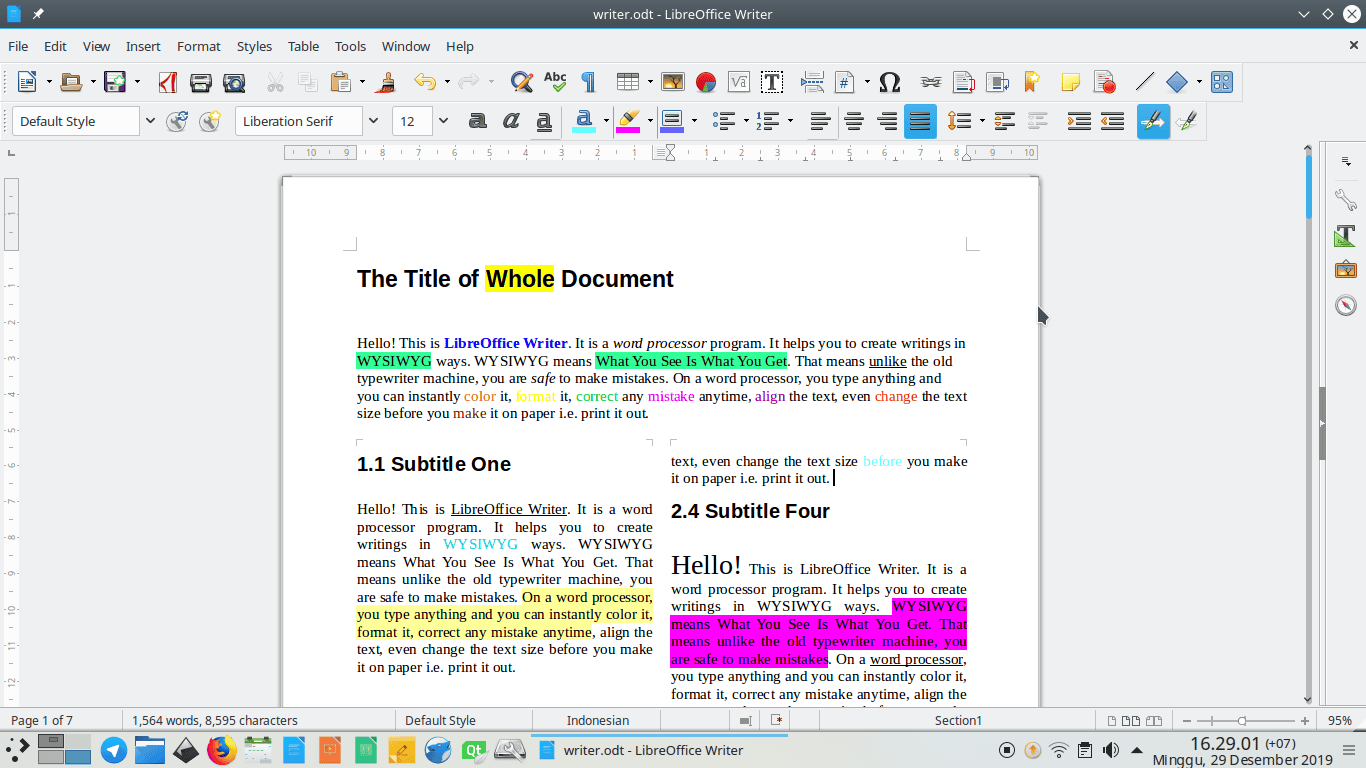Click 'Default Style' in status bar

point(440,720)
